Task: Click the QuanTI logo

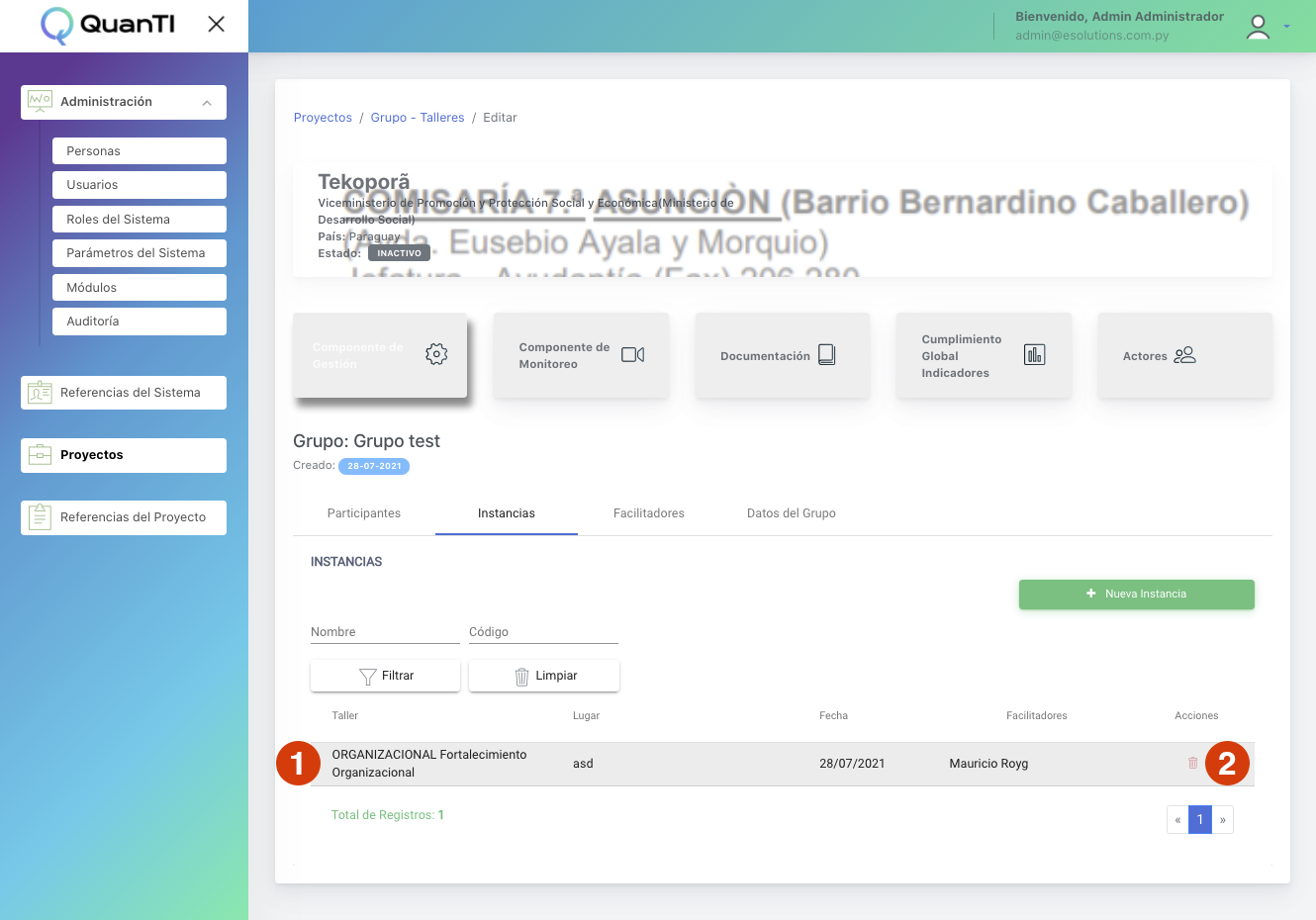Action: (108, 25)
